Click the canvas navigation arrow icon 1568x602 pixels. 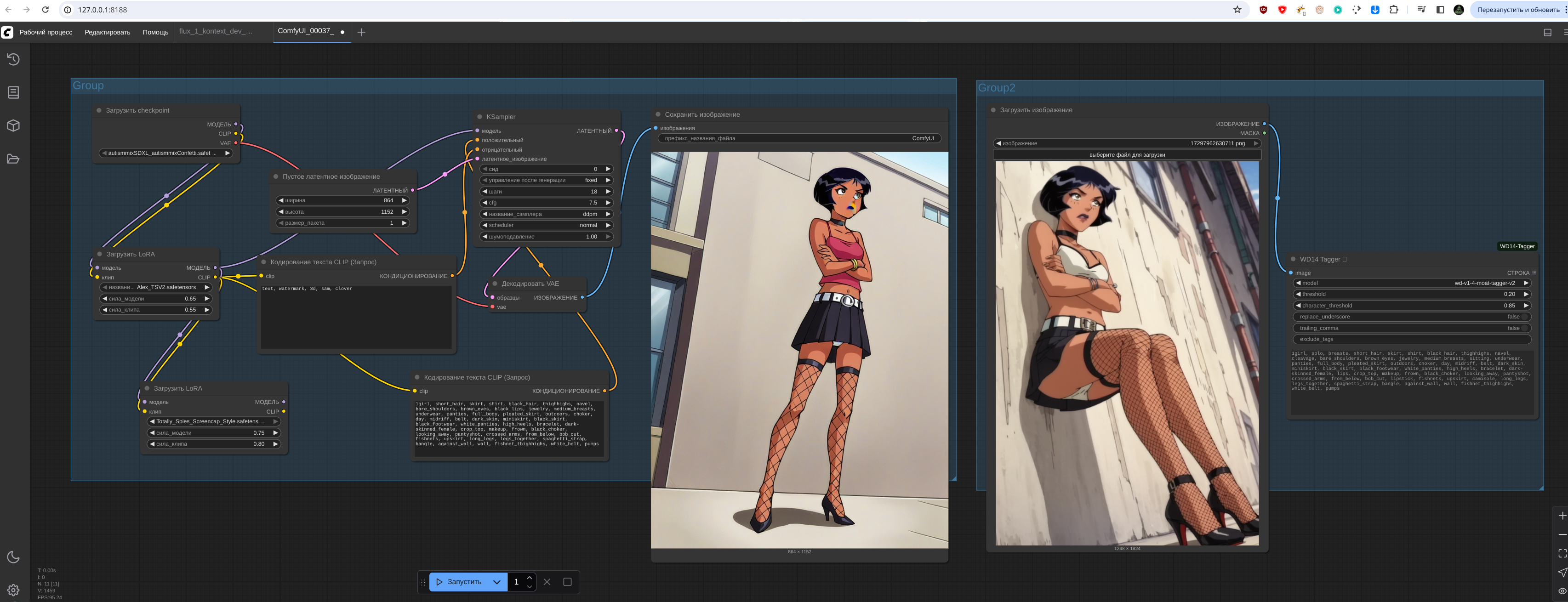1562,572
